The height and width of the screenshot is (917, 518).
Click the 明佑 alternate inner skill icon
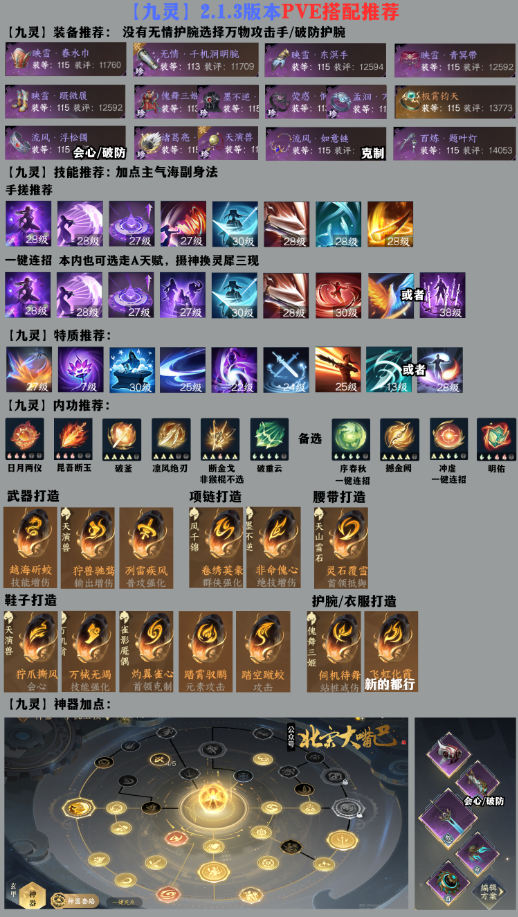point(496,439)
